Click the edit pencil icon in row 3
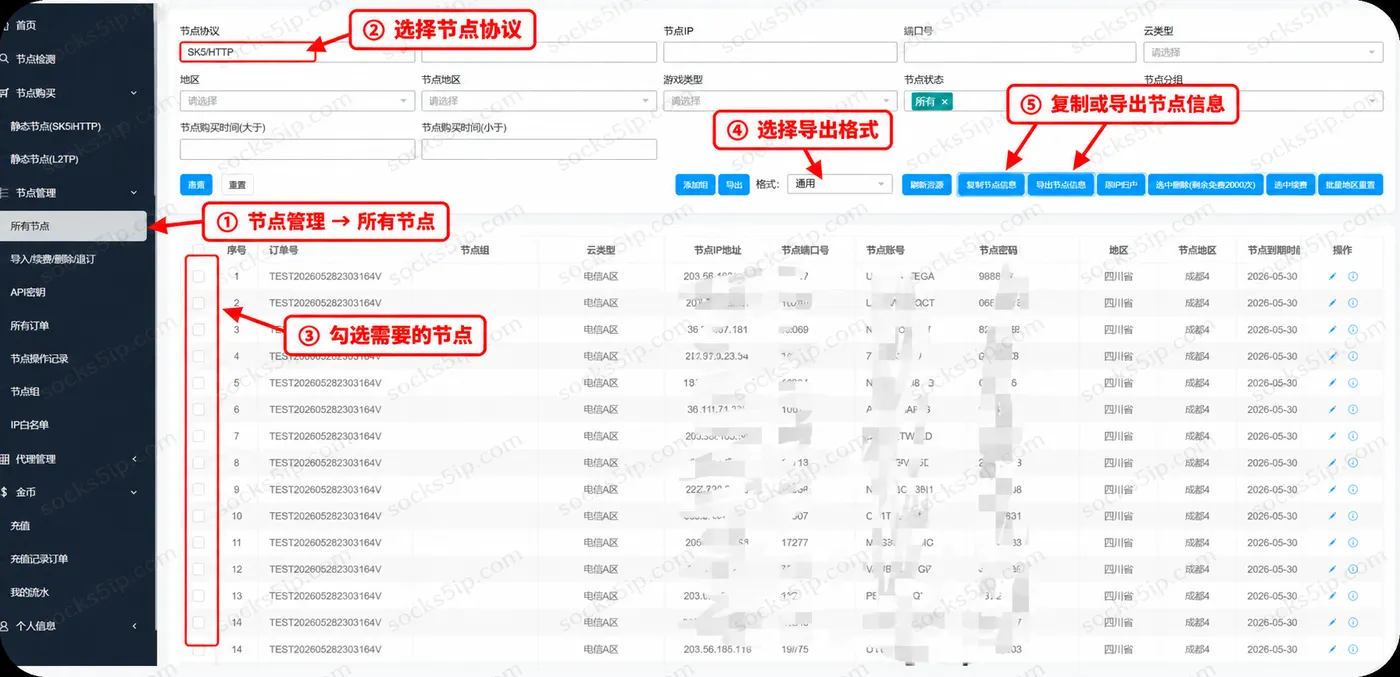The height and width of the screenshot is (677, 1400). (x=1332, y=329)
